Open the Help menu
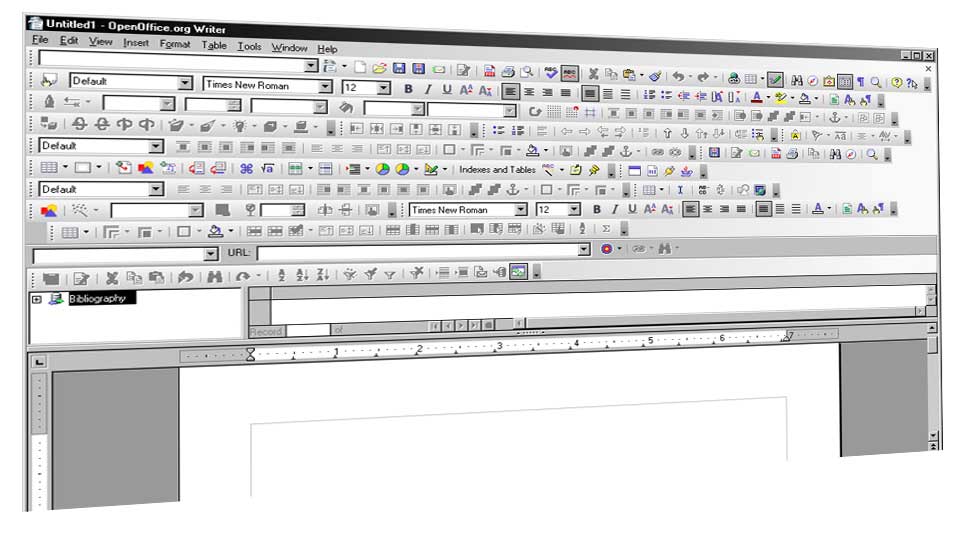 (327, 48)
